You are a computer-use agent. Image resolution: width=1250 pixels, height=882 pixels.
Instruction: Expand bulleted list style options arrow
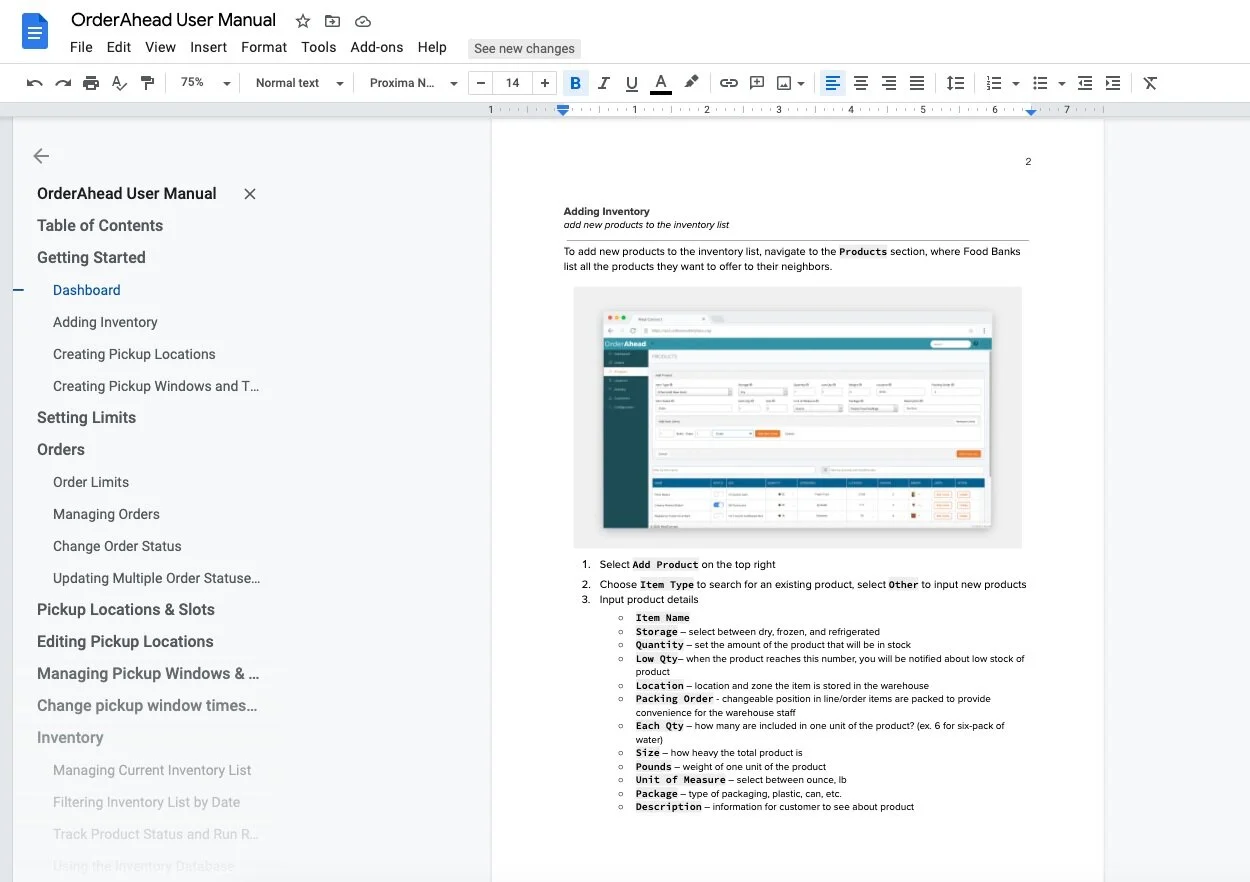point(1062,84)
